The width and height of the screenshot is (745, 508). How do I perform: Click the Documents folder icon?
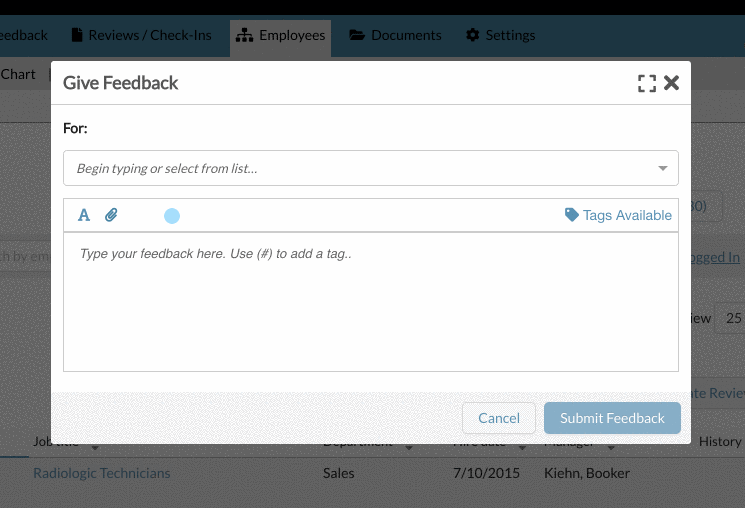(357, 35)
